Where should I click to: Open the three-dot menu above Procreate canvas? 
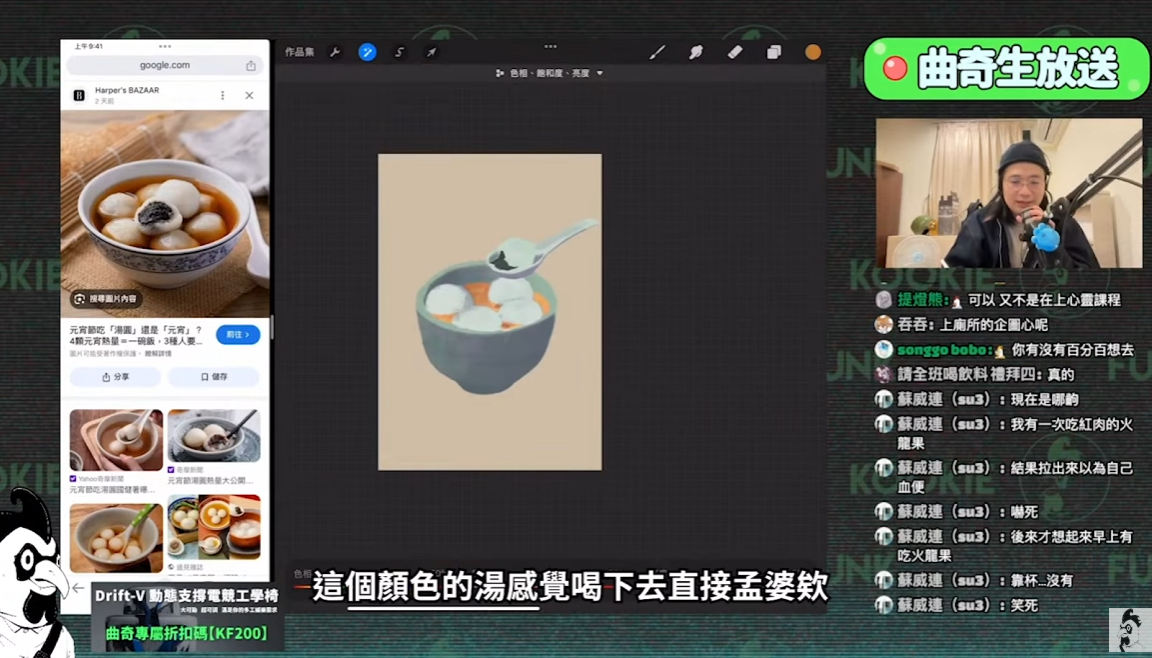pyautogui.click(x=550, y=46)
